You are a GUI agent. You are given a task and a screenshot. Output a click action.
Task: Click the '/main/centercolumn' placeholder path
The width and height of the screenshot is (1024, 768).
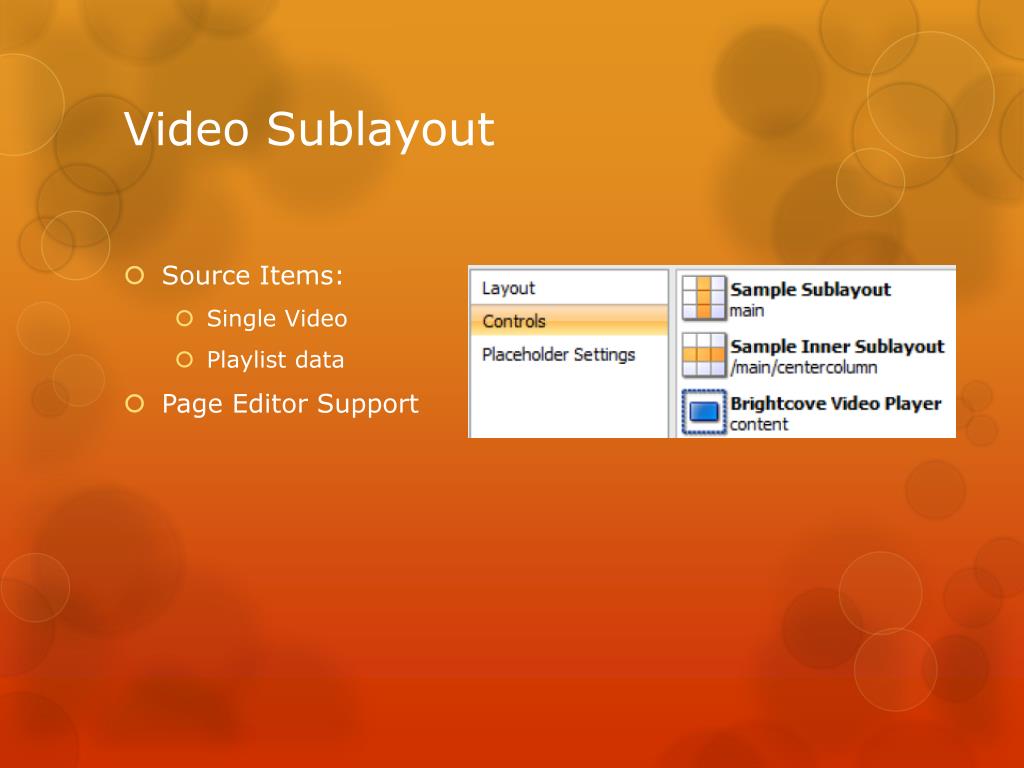pos(803,367)
